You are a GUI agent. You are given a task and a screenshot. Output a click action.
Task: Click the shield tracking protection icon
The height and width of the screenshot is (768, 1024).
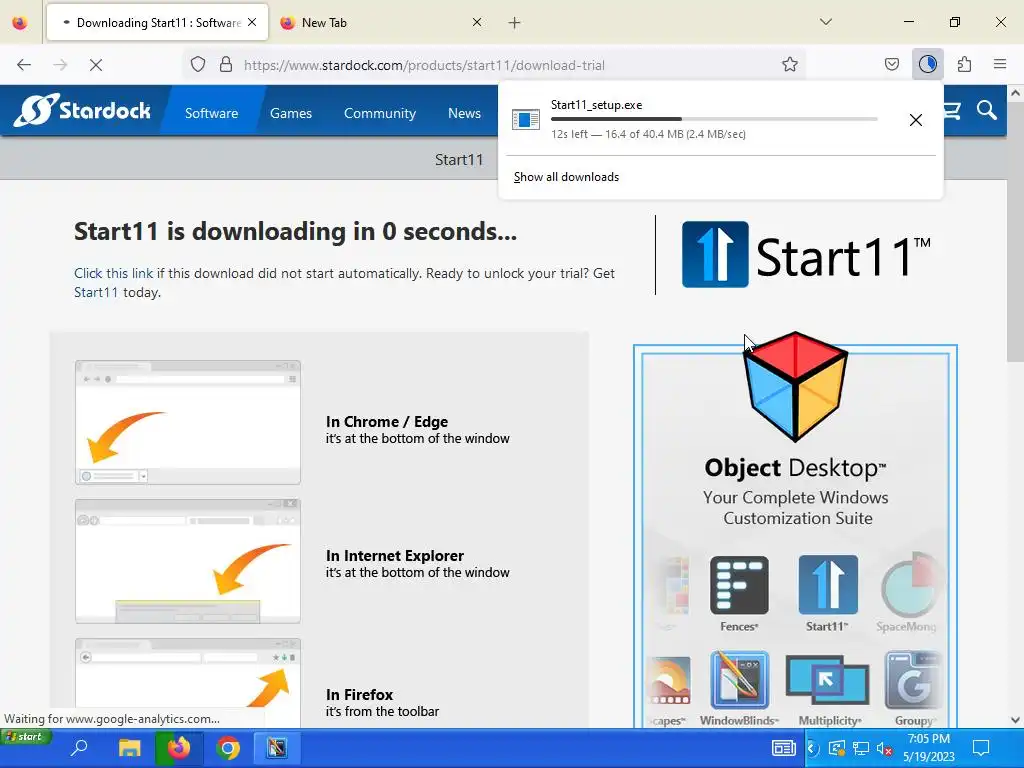coord(198,65)
